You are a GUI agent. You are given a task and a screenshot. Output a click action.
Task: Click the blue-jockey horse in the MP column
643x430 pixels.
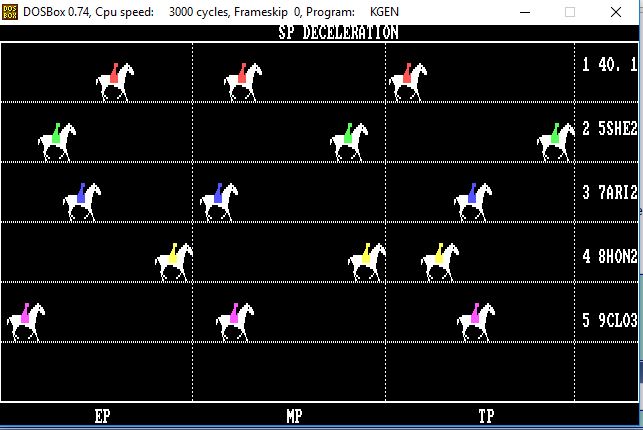pos(219,202)
